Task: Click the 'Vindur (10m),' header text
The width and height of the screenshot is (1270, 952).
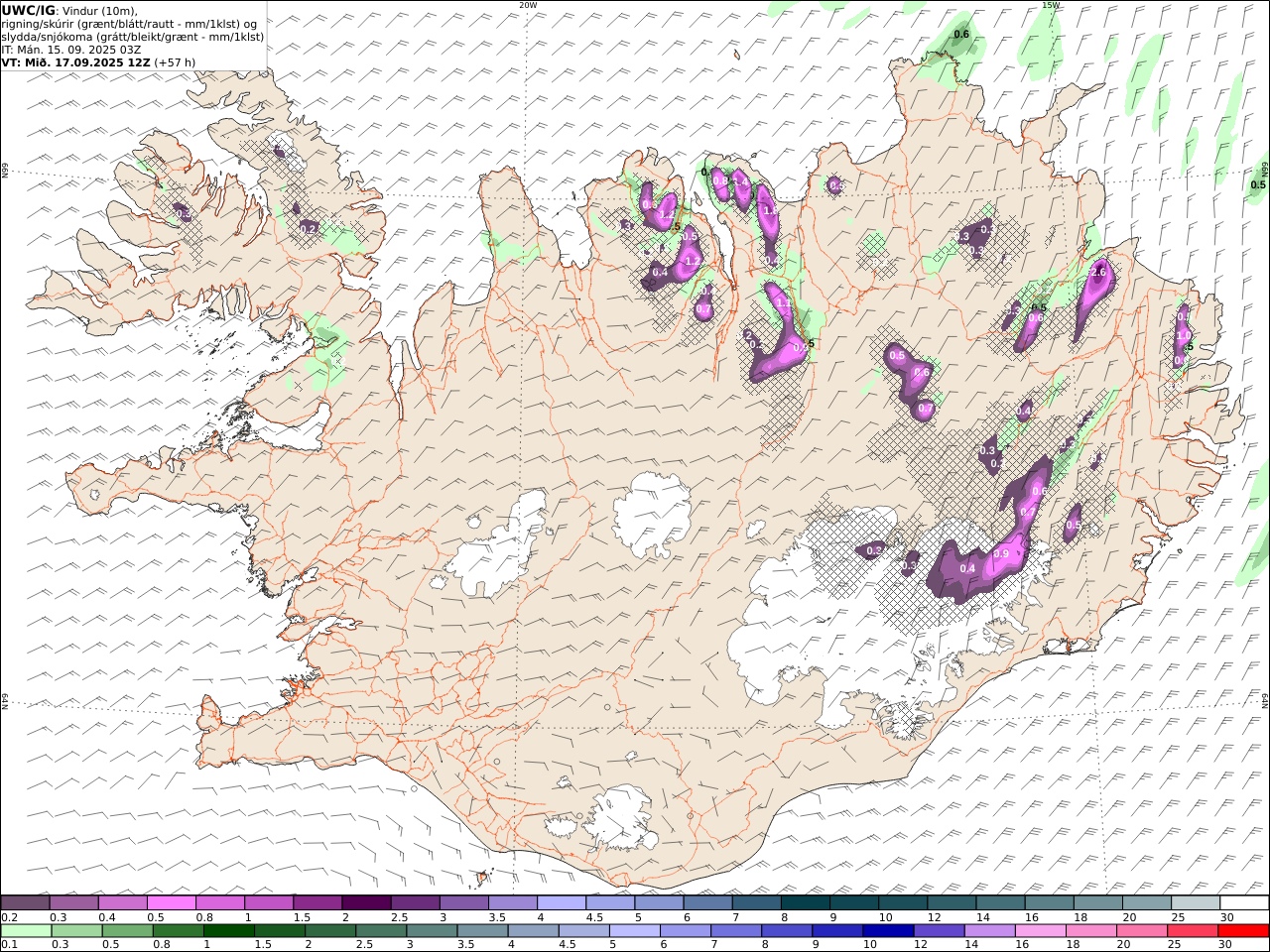Action: (100, 10)
